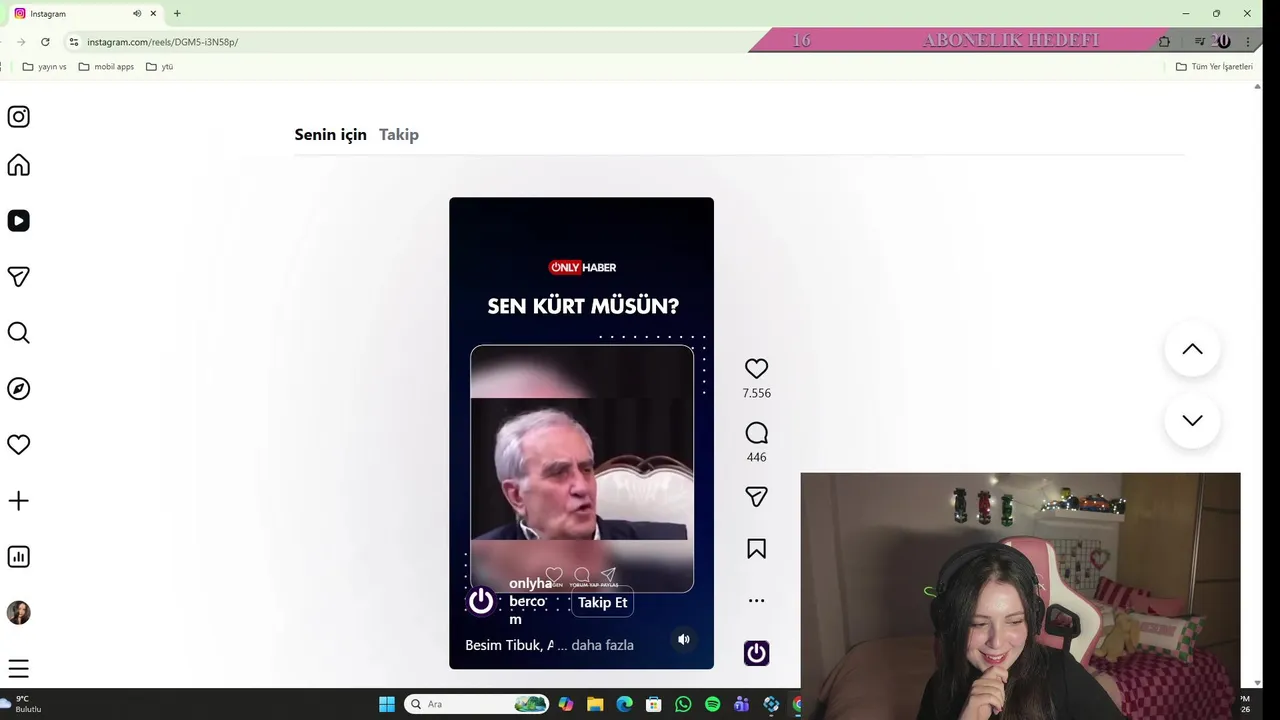Open onlyhabercom profile avatar on the reel
Screen dimensions: 1280x720
click(481, 601)
